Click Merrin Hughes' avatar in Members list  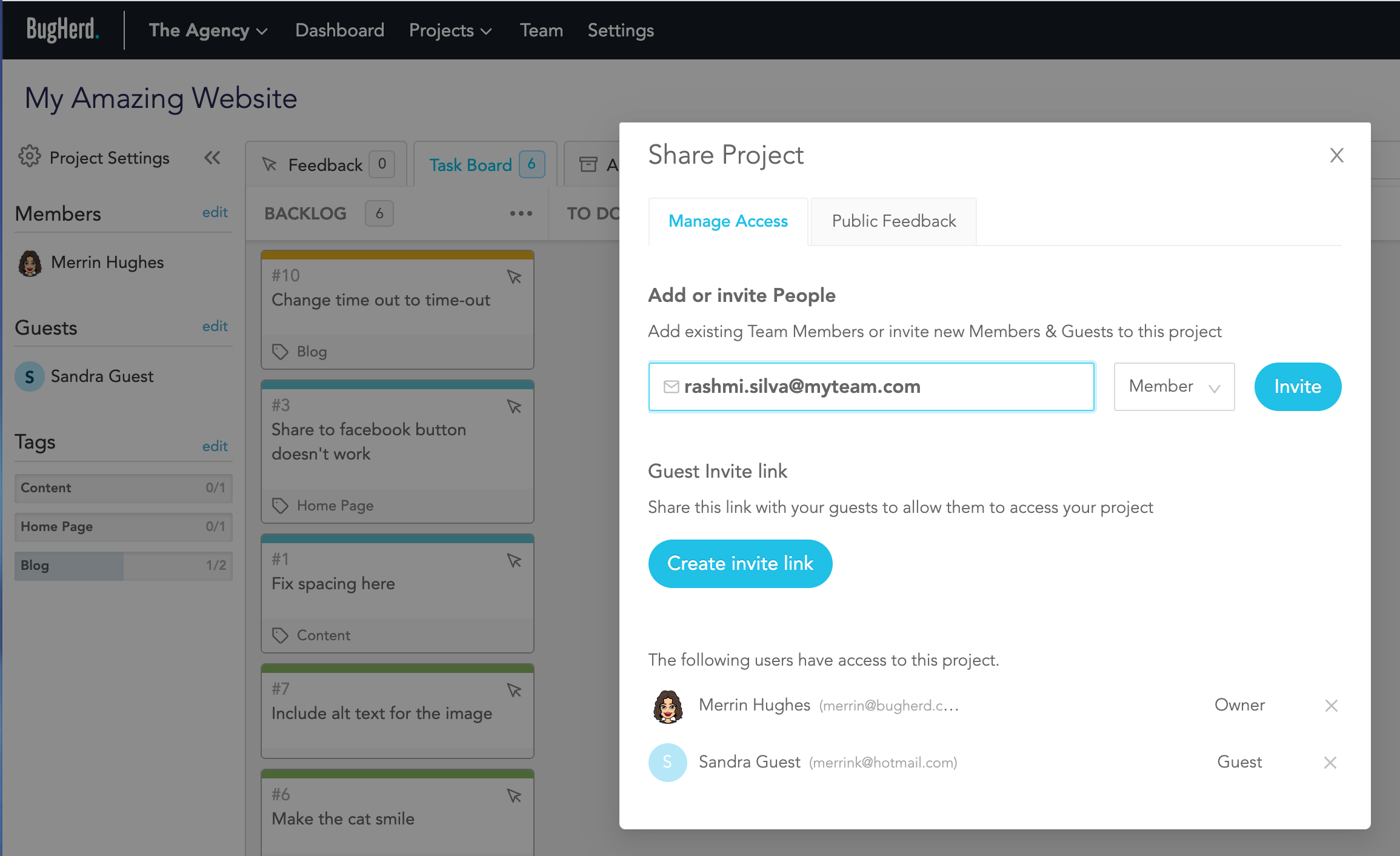coord(30,263)
